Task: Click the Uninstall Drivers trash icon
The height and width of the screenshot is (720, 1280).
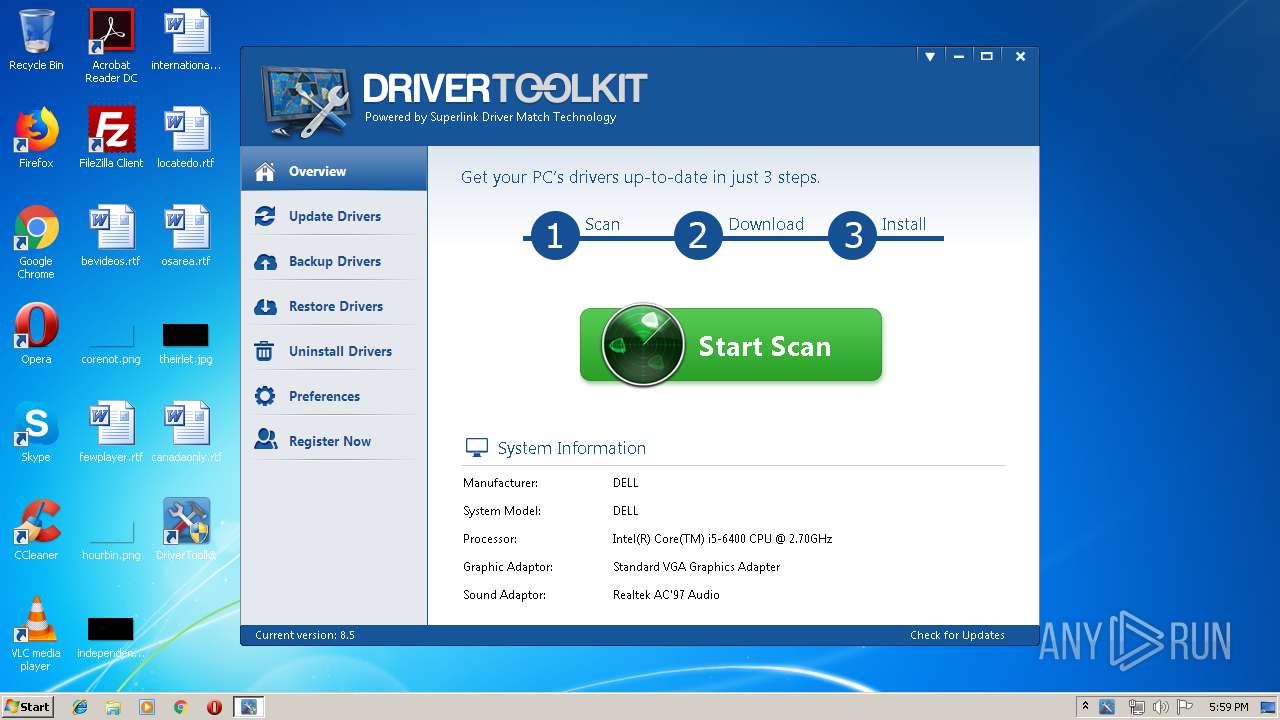Action: coord(265,351)
